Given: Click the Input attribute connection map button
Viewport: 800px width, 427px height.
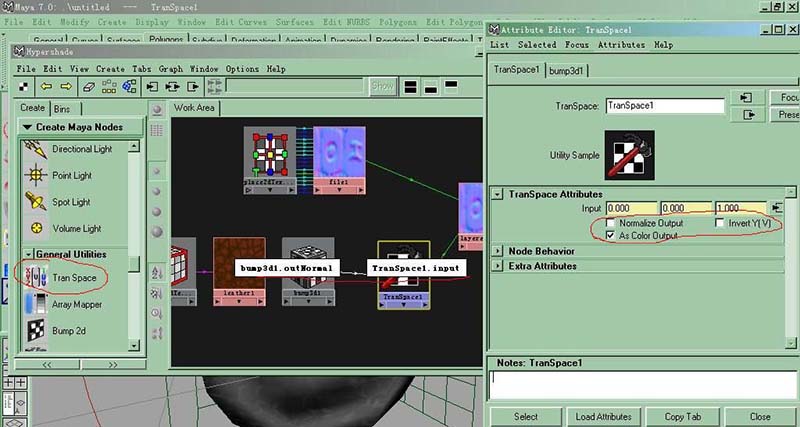Looking at the screenshot, I should pyautogui.click(x=777, y=208).
